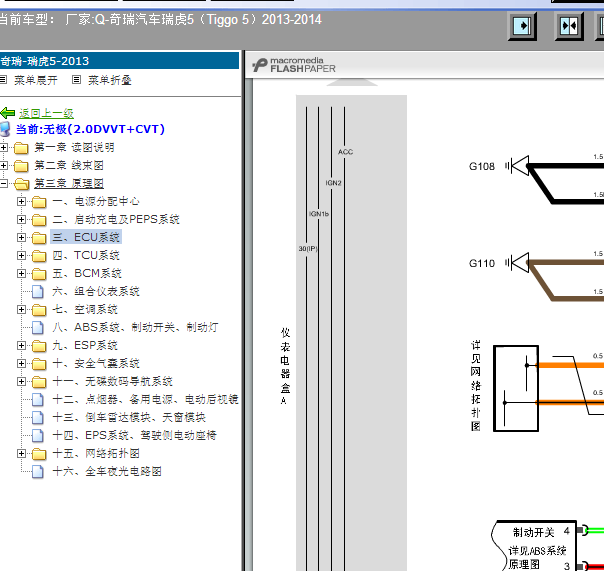Click the 菜单展开 list icon
Viewport: 604px width, 571px height.
3,80
